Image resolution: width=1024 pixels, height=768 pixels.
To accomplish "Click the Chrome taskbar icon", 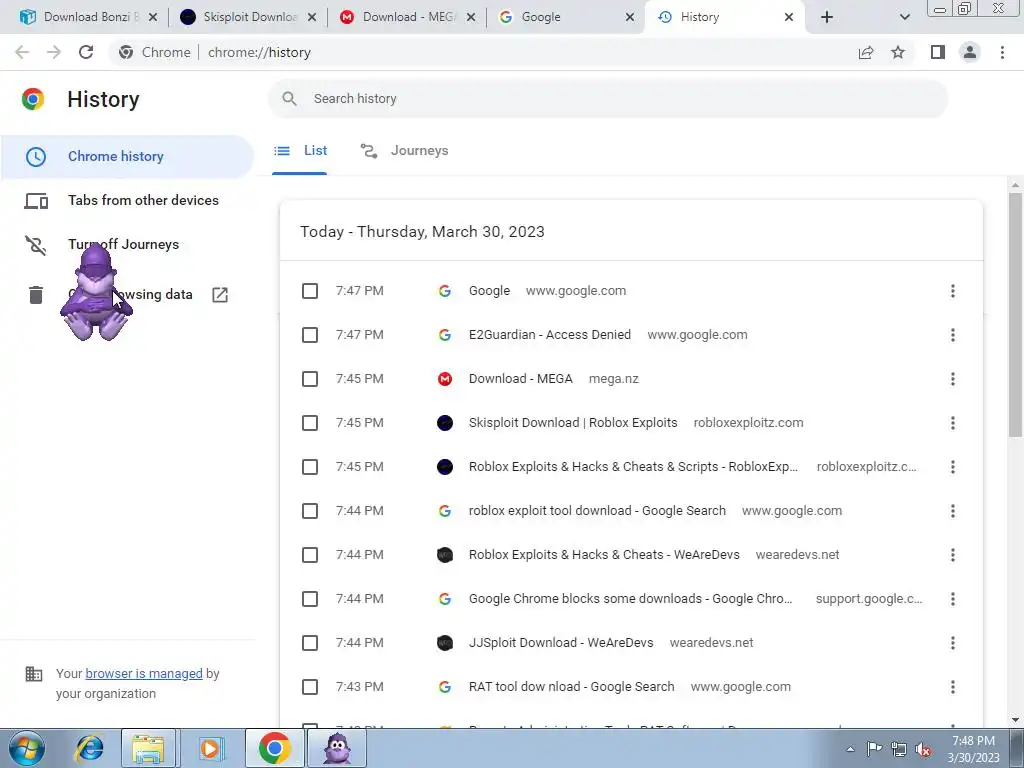I will (x=274, y=748).
